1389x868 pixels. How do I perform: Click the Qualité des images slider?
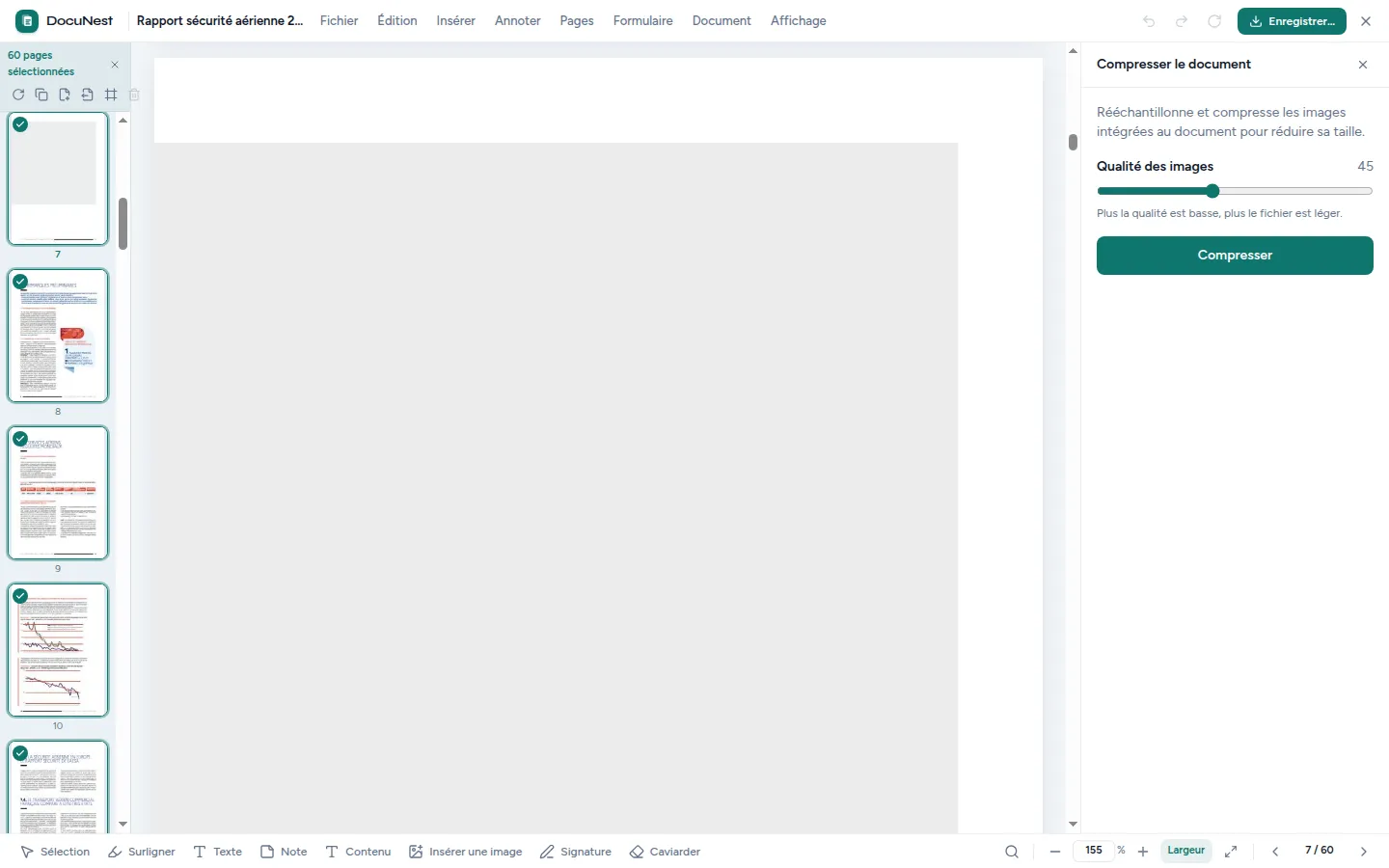pos(1235,191)
